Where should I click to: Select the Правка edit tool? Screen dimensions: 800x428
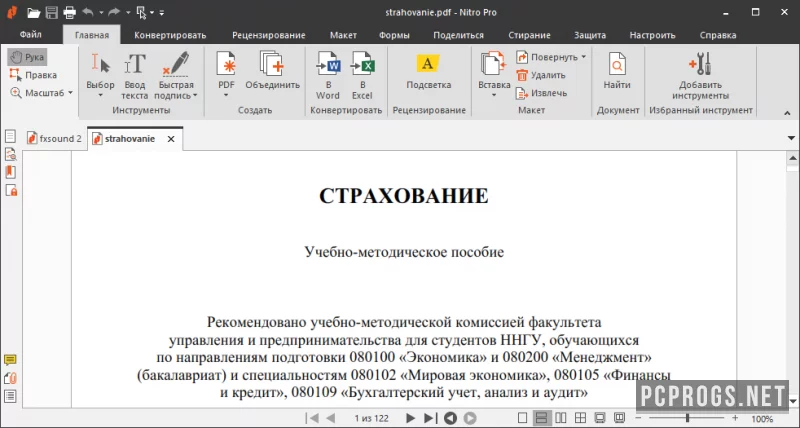tap(33, 75)
